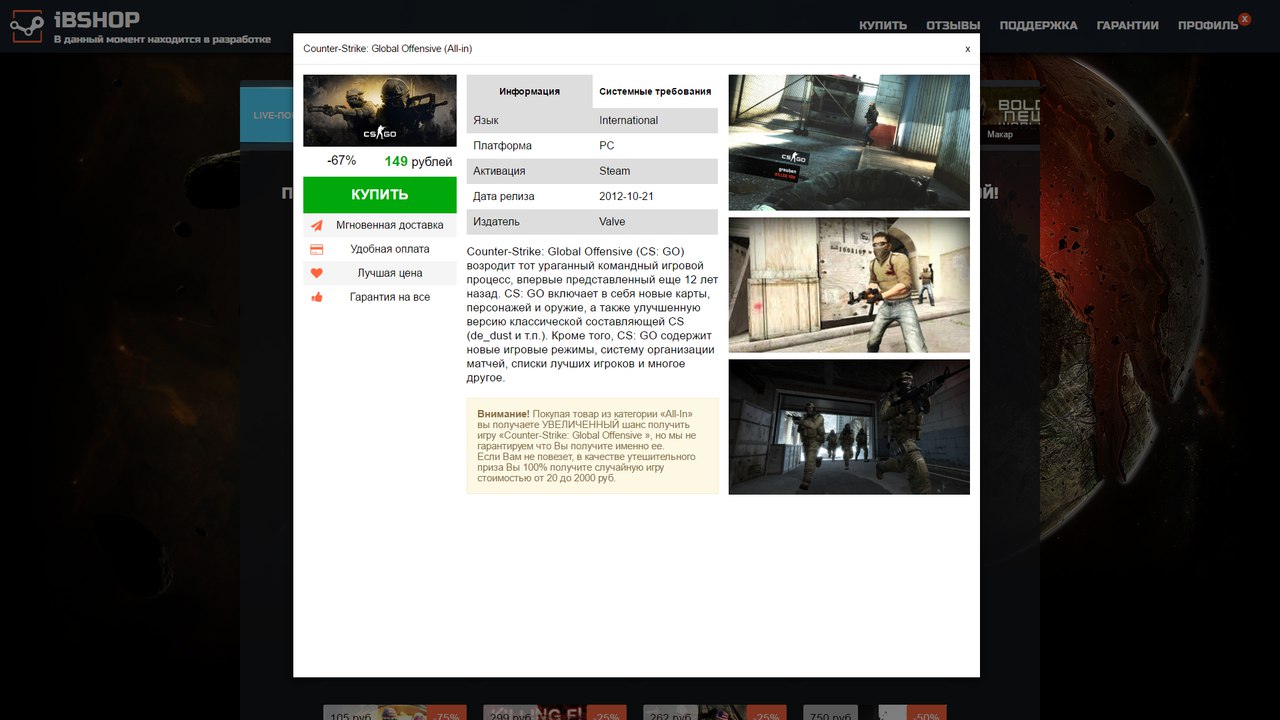Click the credit card payment icon
Screen dimensions: 1280x720
click(x=317, y=249)
